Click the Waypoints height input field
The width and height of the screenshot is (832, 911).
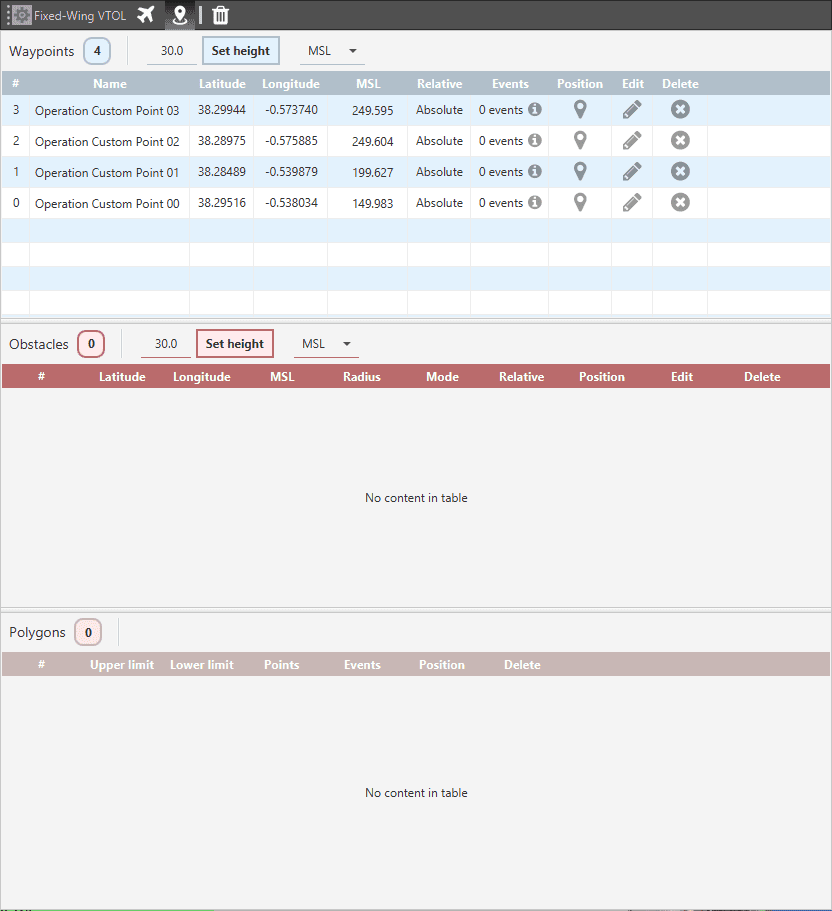click(172, 51)
